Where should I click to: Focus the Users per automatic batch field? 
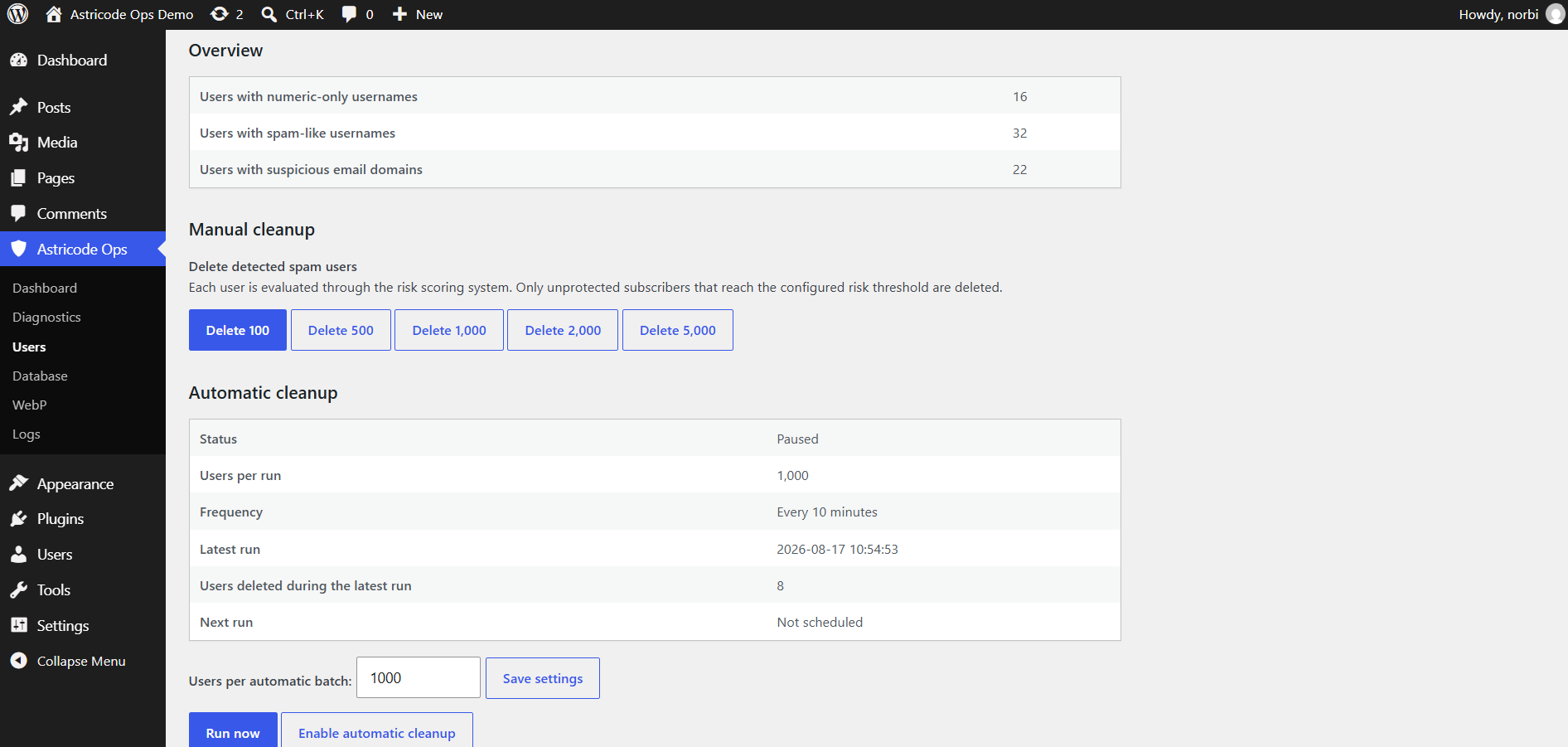(x=419, y=677)
